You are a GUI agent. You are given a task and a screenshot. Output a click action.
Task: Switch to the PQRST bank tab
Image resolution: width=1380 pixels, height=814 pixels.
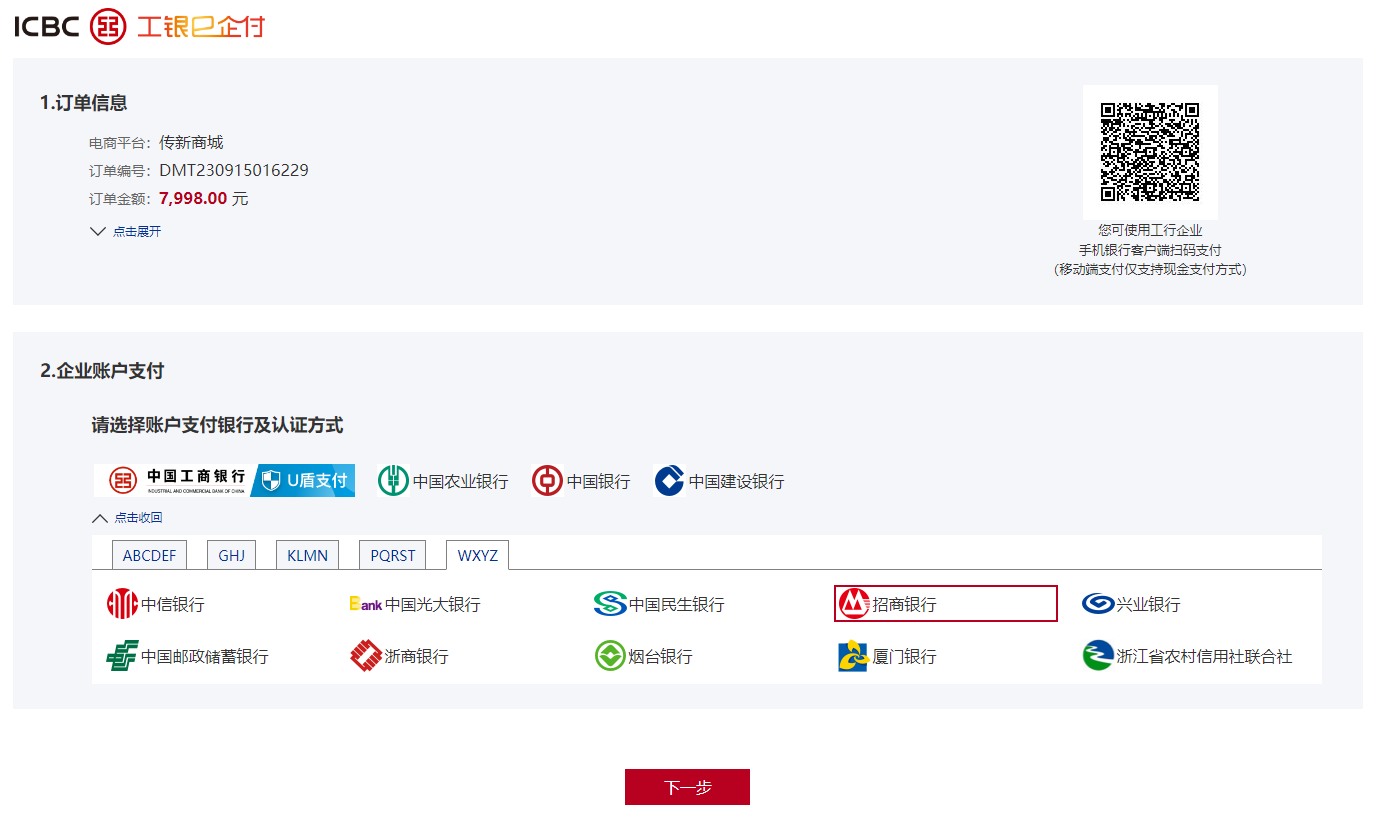(392, 555)
